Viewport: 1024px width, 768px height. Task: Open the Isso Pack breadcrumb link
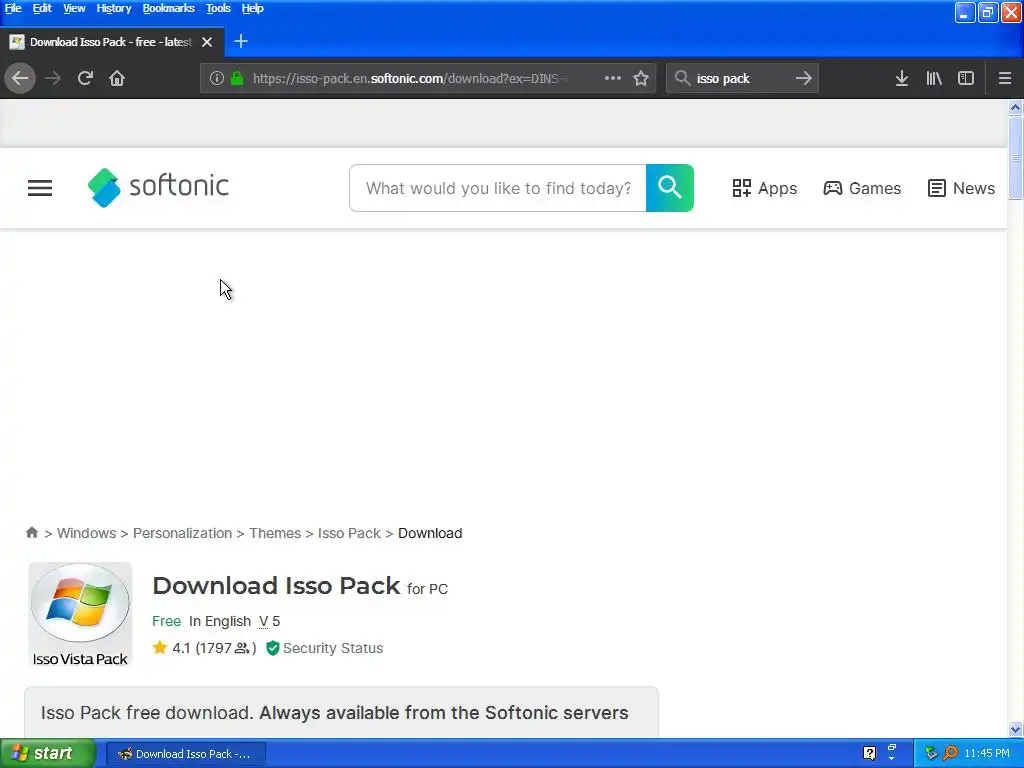349,533
